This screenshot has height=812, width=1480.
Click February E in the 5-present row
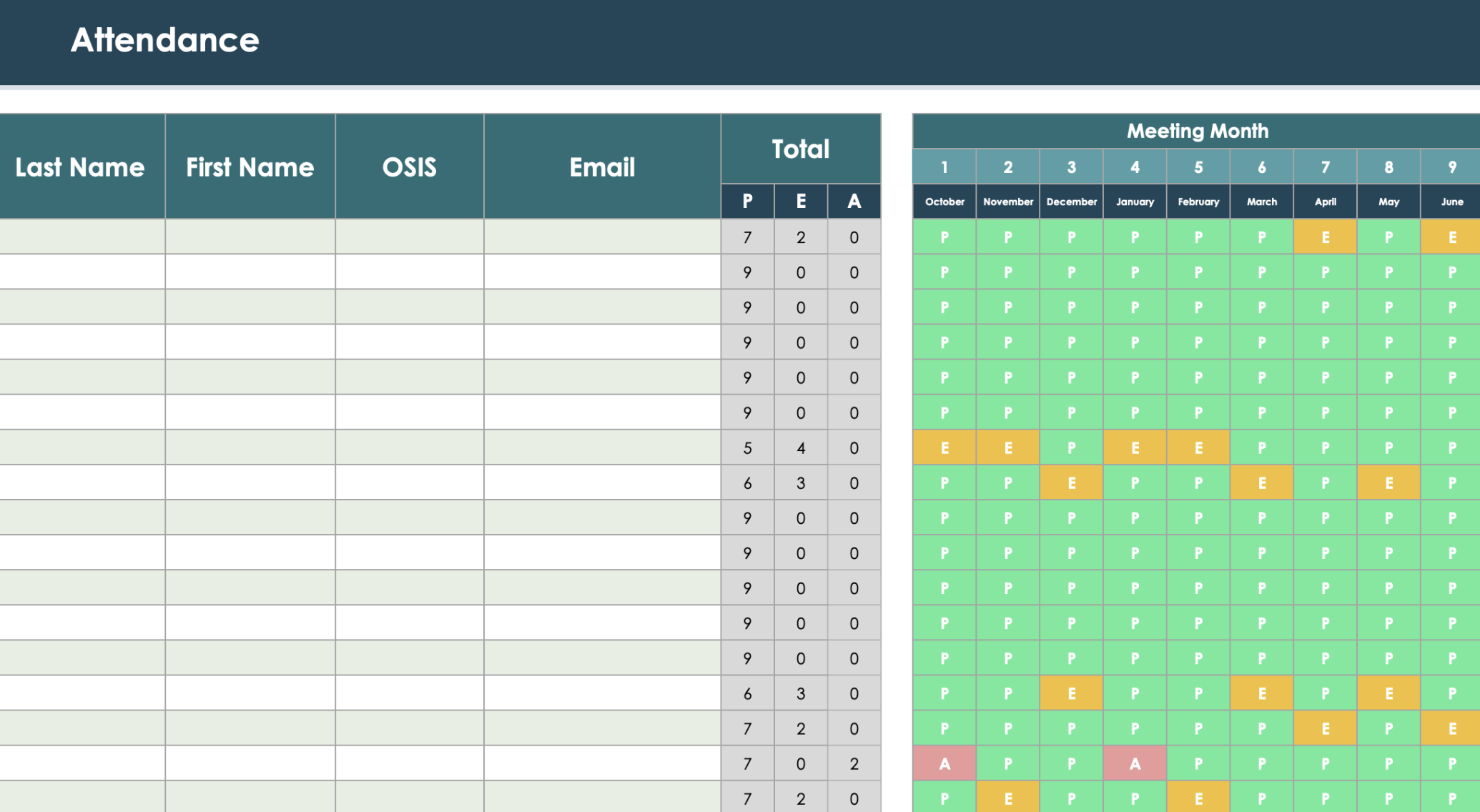(1198, 448)
